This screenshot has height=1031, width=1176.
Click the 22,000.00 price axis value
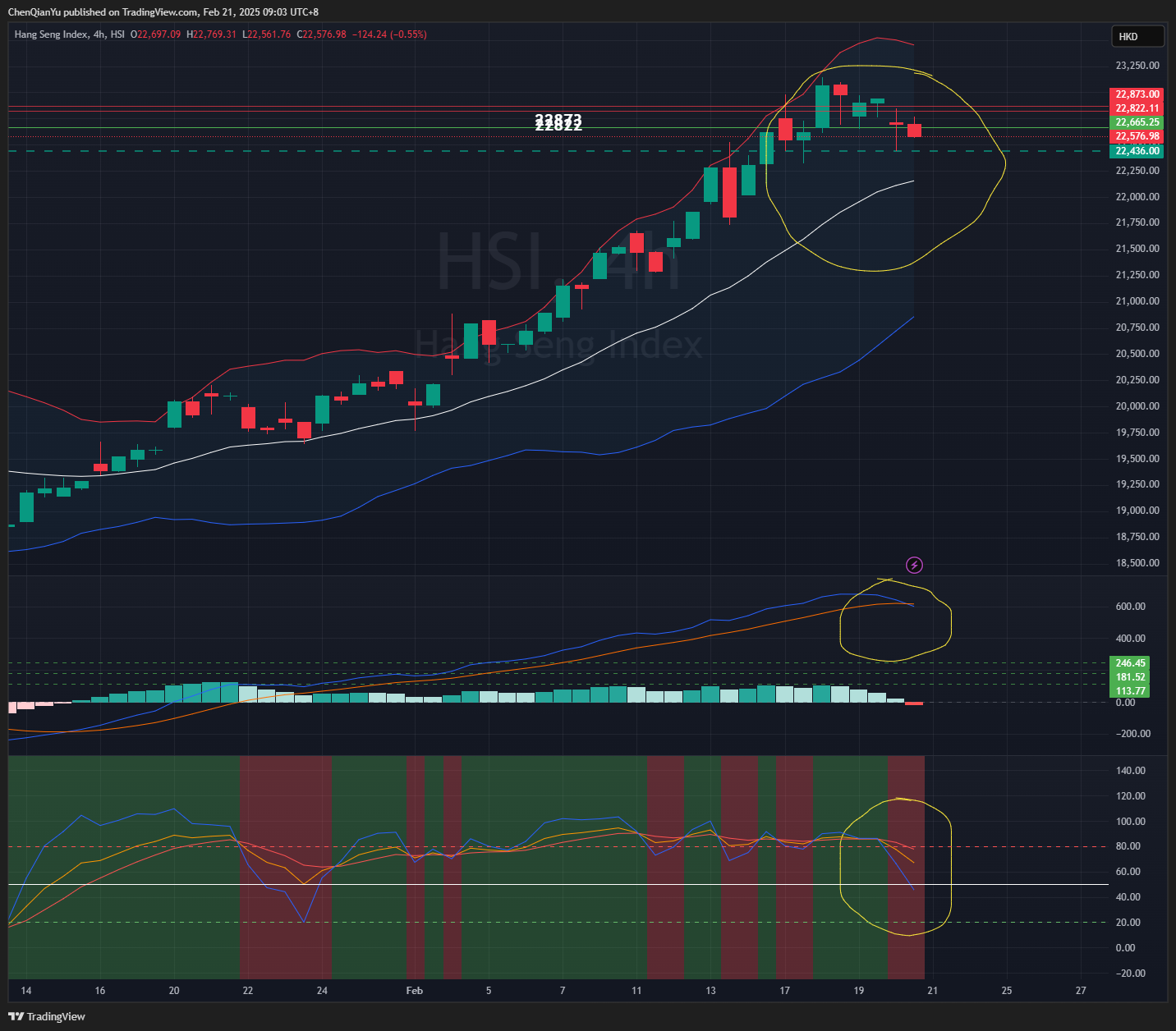coord(1137,197)
